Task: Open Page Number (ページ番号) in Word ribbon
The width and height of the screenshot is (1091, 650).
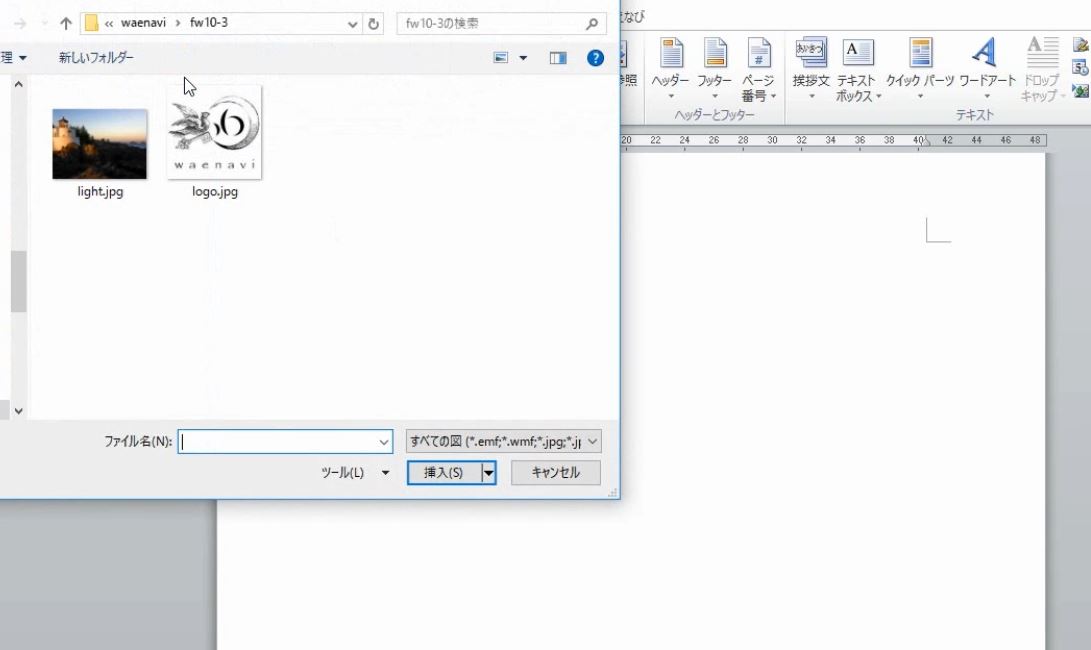Action: coord(758,69)
